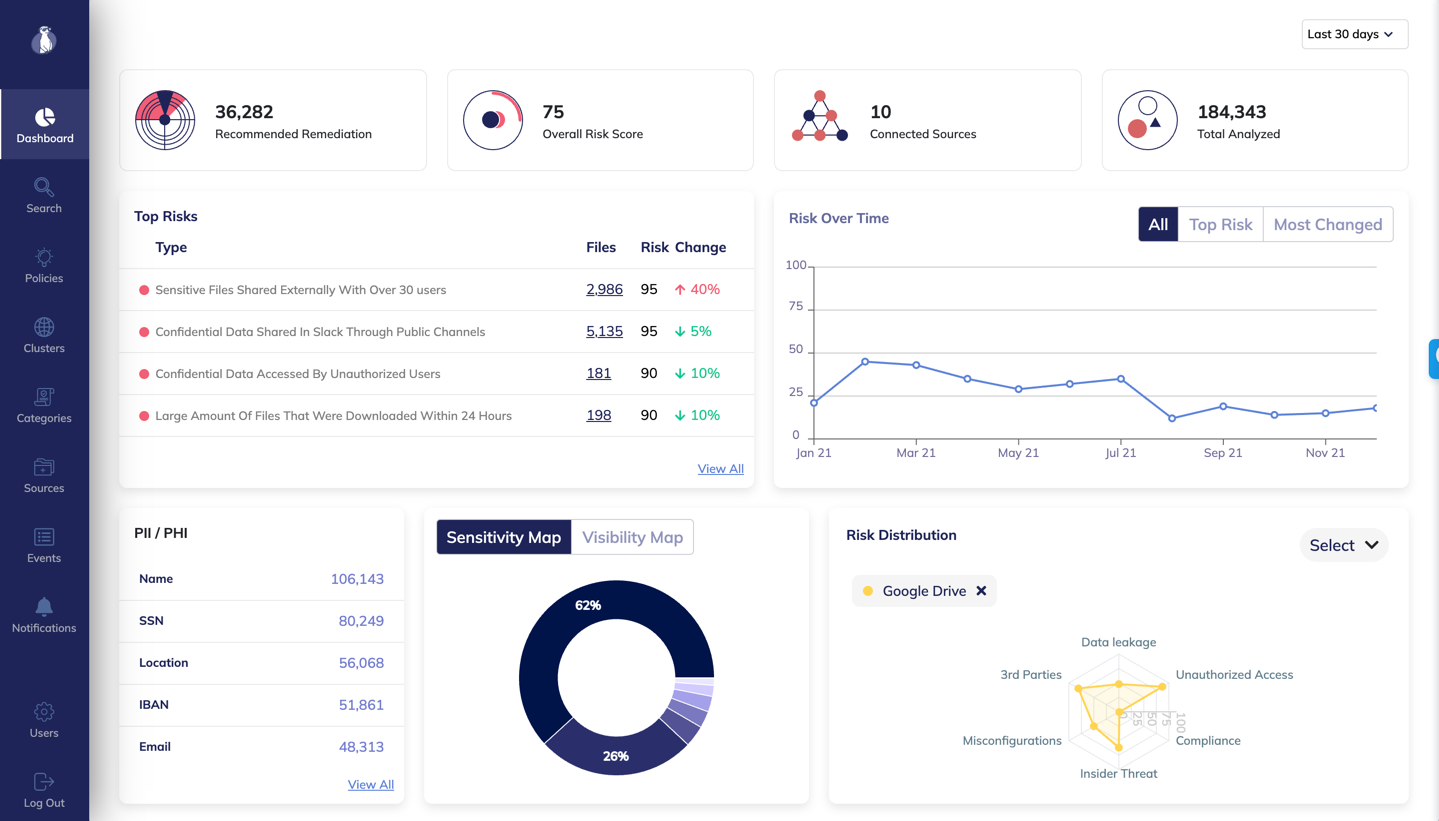The image size is (1439, 821).
Task: Click the 26% donut chart segment
Action: (x=616, y=756)
